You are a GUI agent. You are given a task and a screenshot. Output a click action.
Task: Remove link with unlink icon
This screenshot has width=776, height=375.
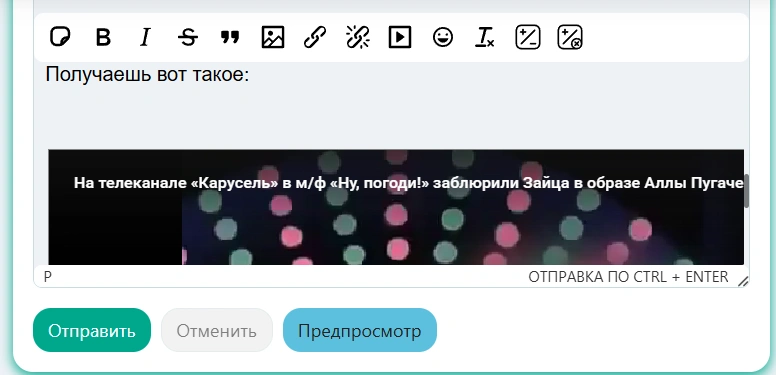tap(358, 37)
